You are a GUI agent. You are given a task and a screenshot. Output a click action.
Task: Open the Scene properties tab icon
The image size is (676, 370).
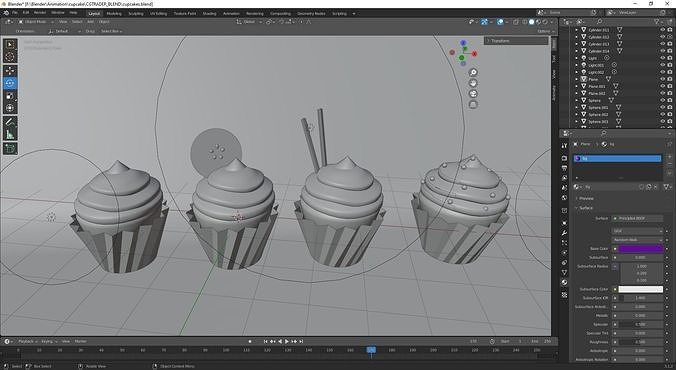click(564, 188)
